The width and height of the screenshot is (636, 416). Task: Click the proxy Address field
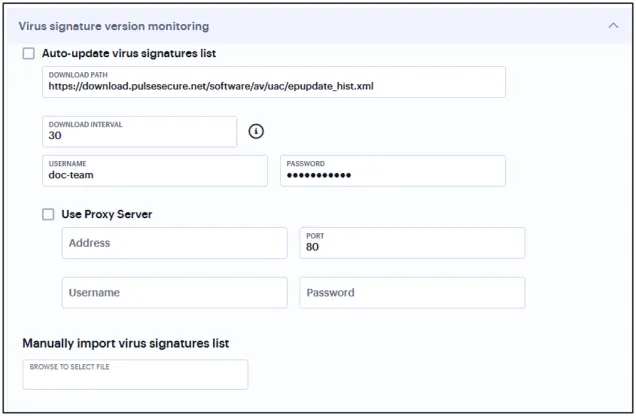[x=174, y=243]
